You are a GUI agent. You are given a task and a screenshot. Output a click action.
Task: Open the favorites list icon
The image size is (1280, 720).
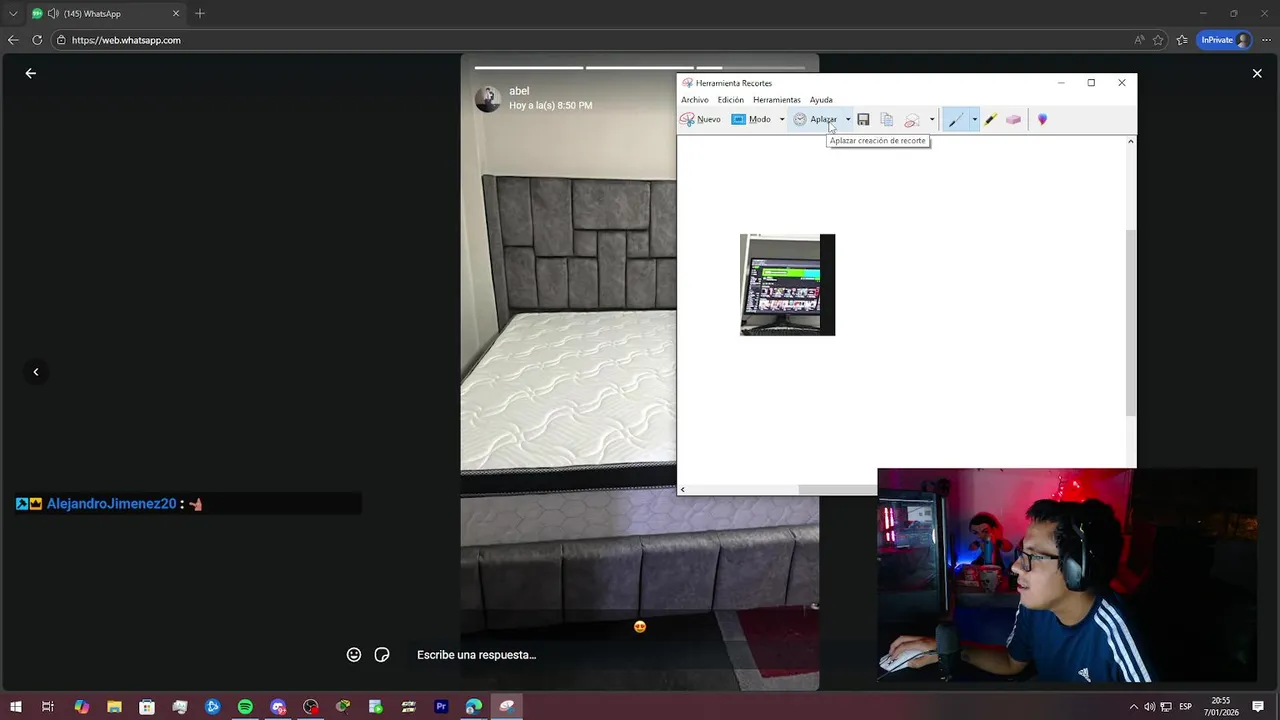click(1182, 40)
